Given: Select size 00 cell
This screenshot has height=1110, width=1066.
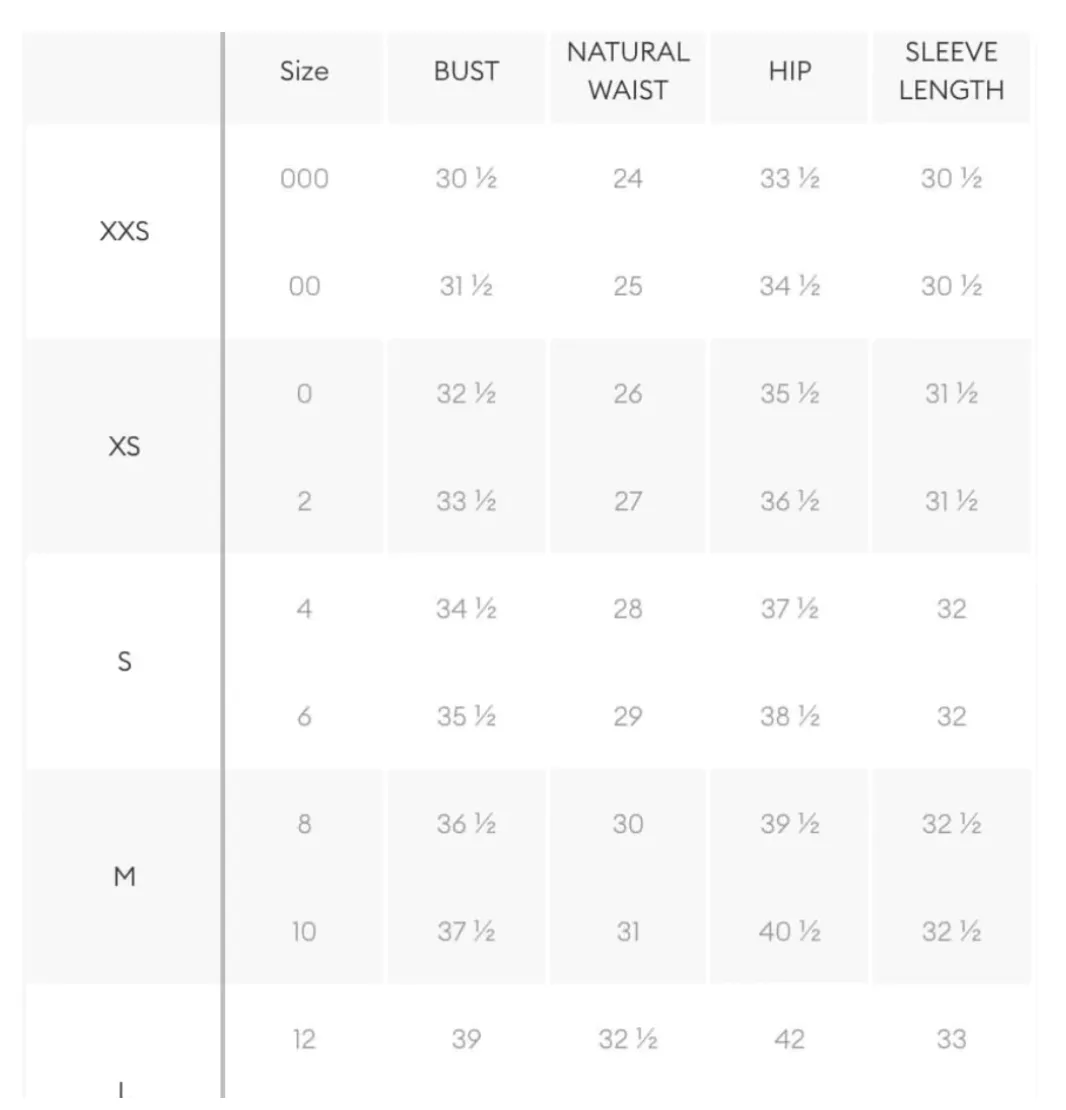Looking at the screenshot, I should pos(304,286).
